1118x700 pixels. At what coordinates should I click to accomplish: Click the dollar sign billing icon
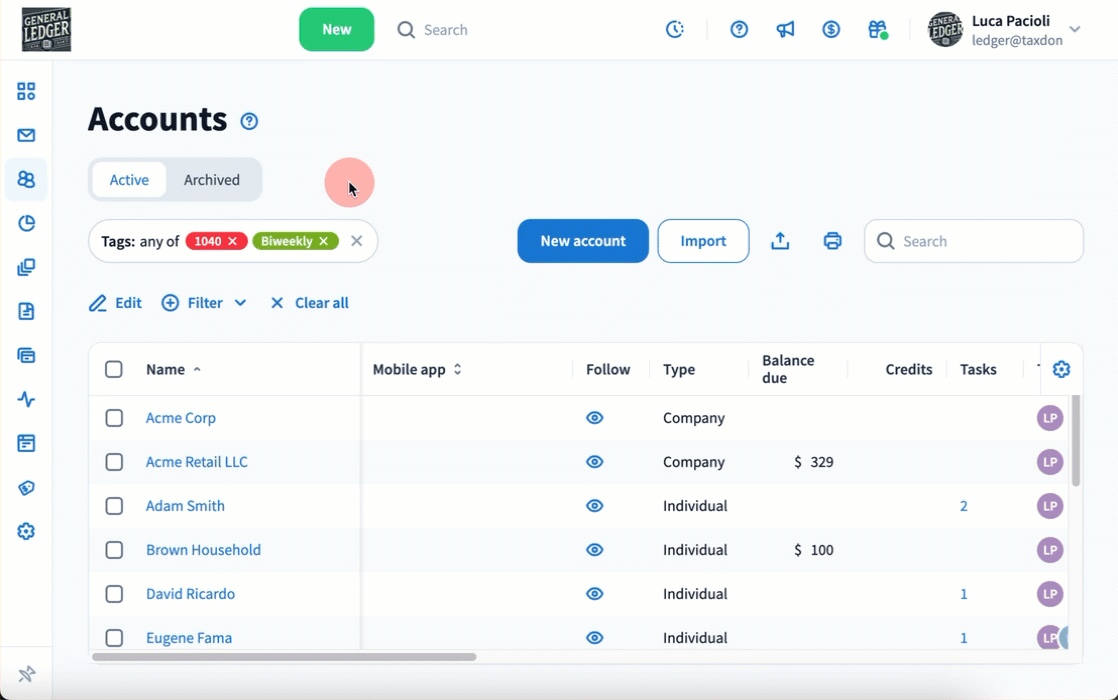tap(831, 30)
